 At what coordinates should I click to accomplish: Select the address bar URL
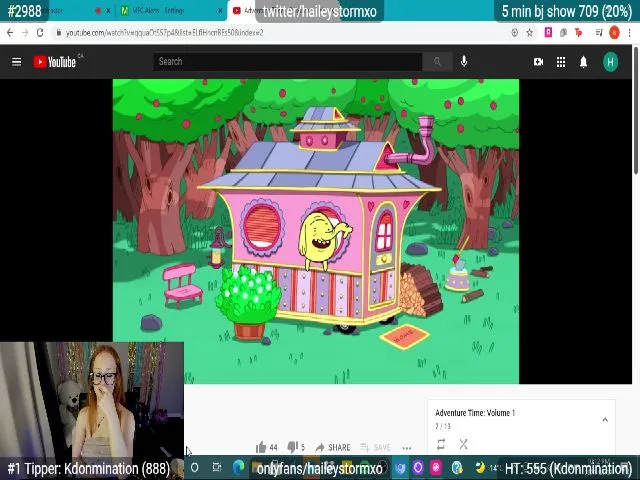[x=164, y=33]
